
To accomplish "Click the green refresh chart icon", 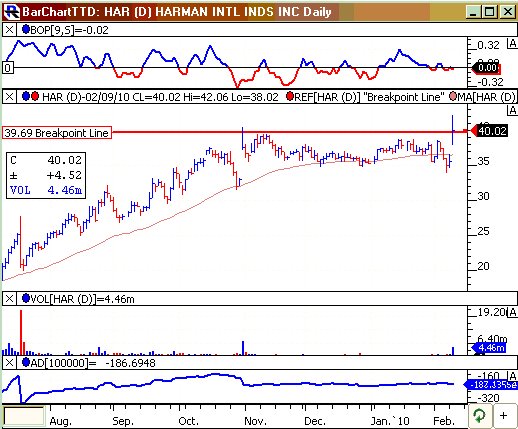I will (x=480, y=416).
